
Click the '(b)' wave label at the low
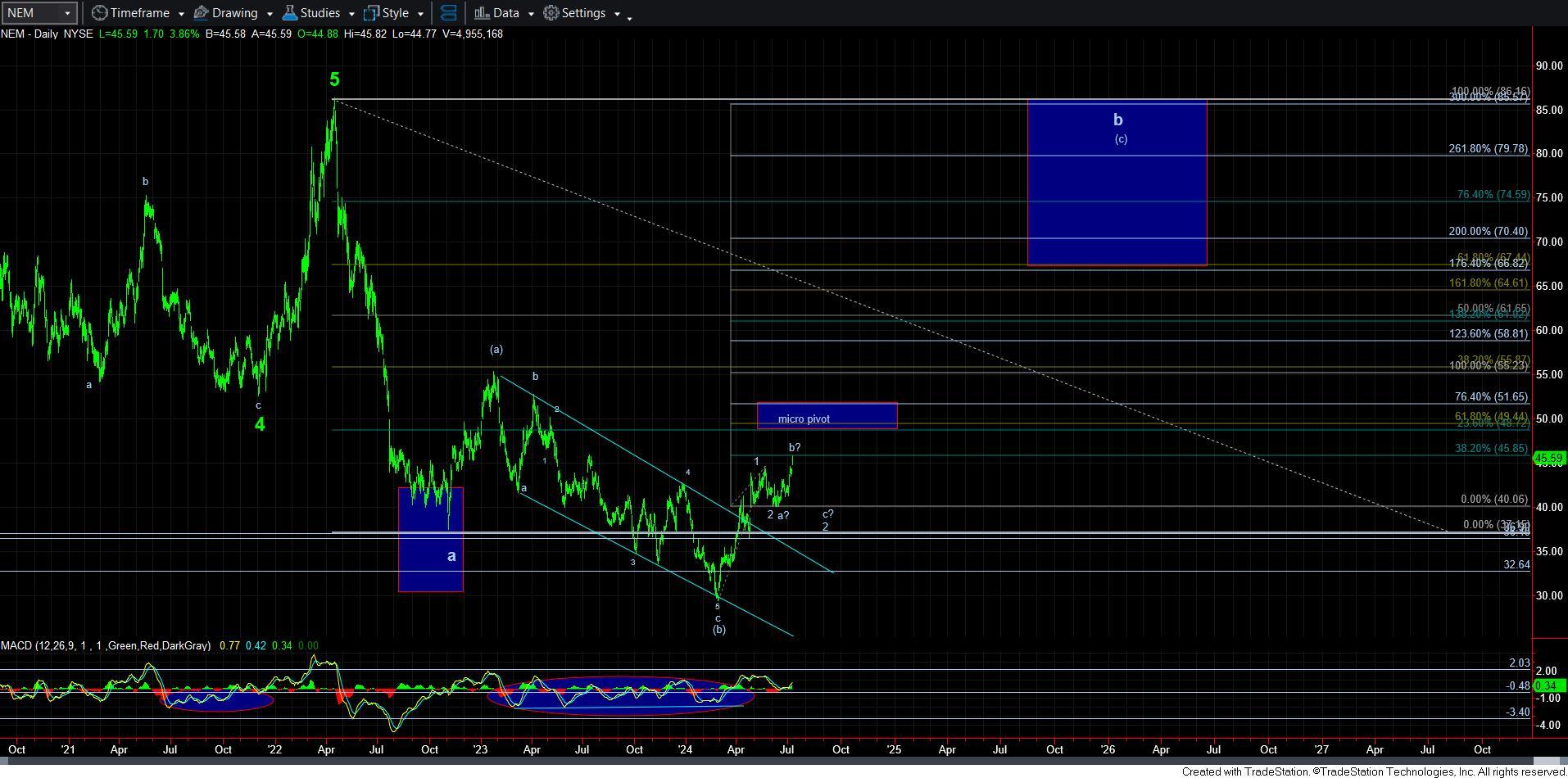click(x=718, y=630)
